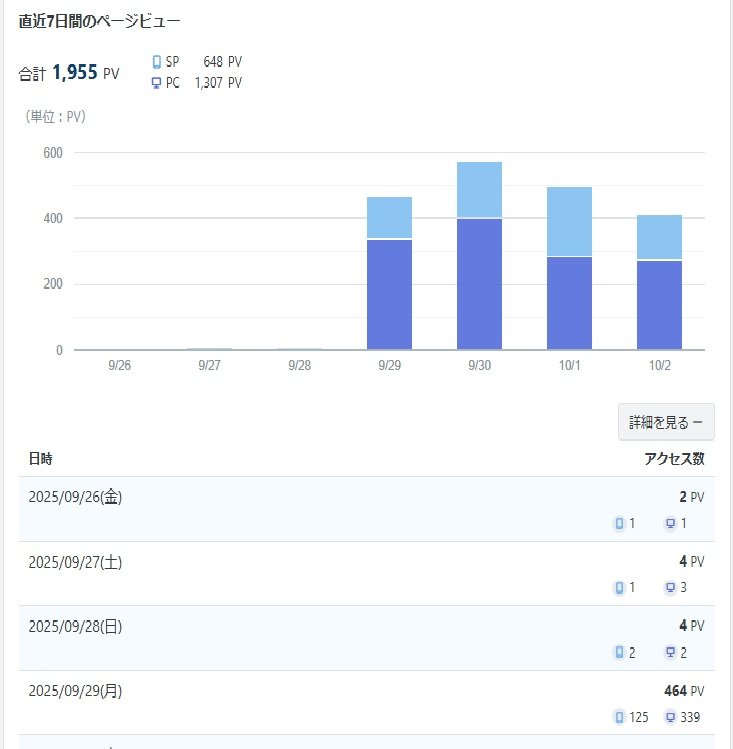
Task: Collapse details with the 詳細を見る button
Action: tap(666, 423)
